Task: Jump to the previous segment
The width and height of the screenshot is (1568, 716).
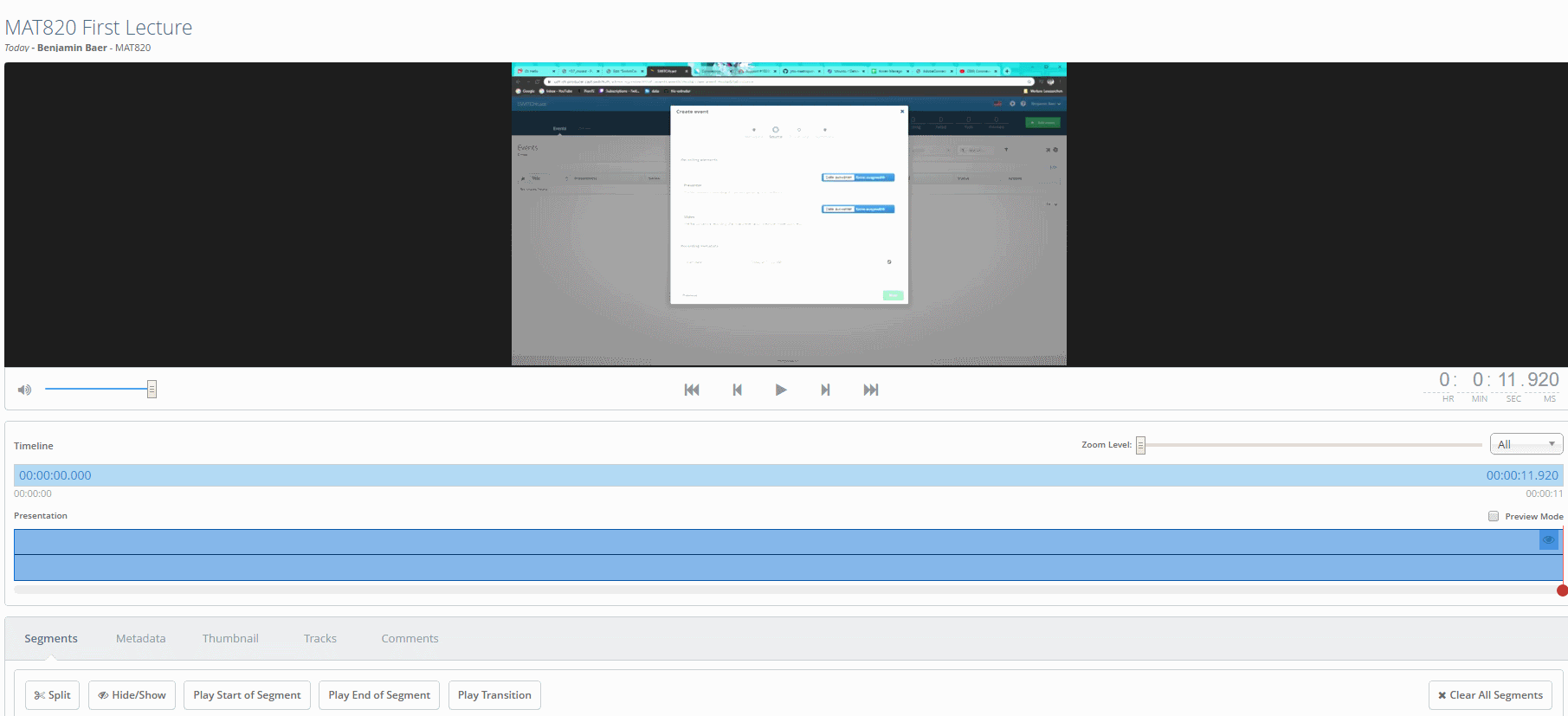Action: click(691, 390)
